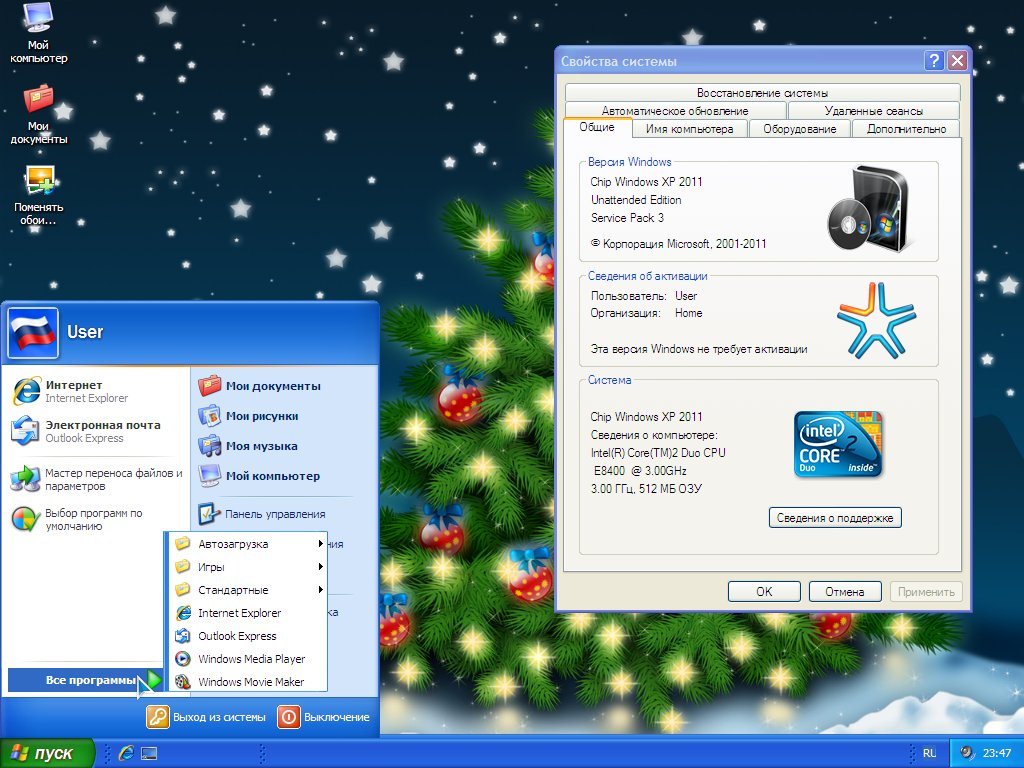Open Files and Settings Transfer Wizard
Screen dimensions: 1024x768
click(97, 479)
